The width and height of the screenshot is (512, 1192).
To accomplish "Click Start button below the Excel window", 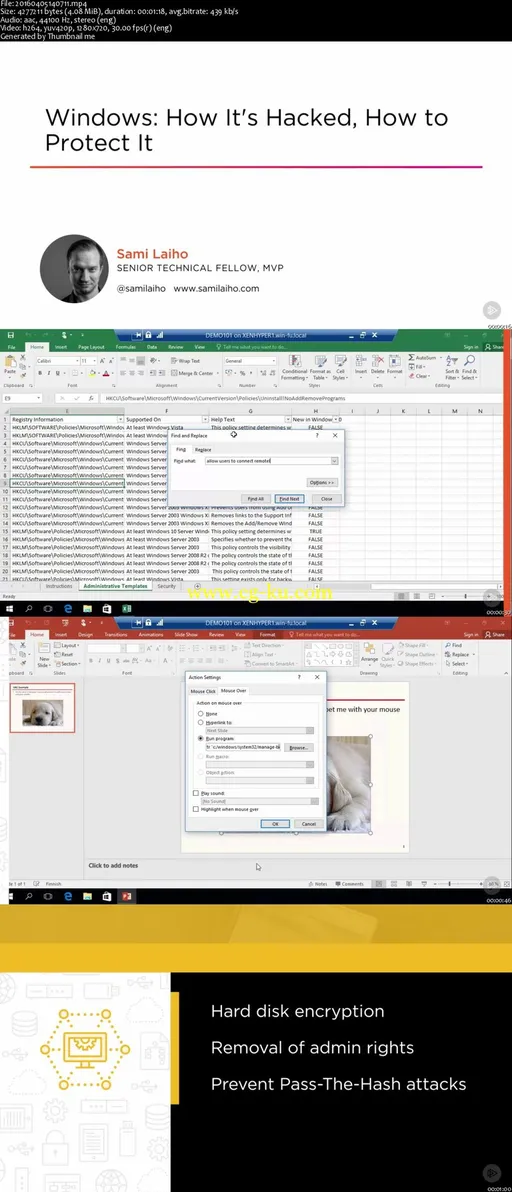I will (9, 608).
